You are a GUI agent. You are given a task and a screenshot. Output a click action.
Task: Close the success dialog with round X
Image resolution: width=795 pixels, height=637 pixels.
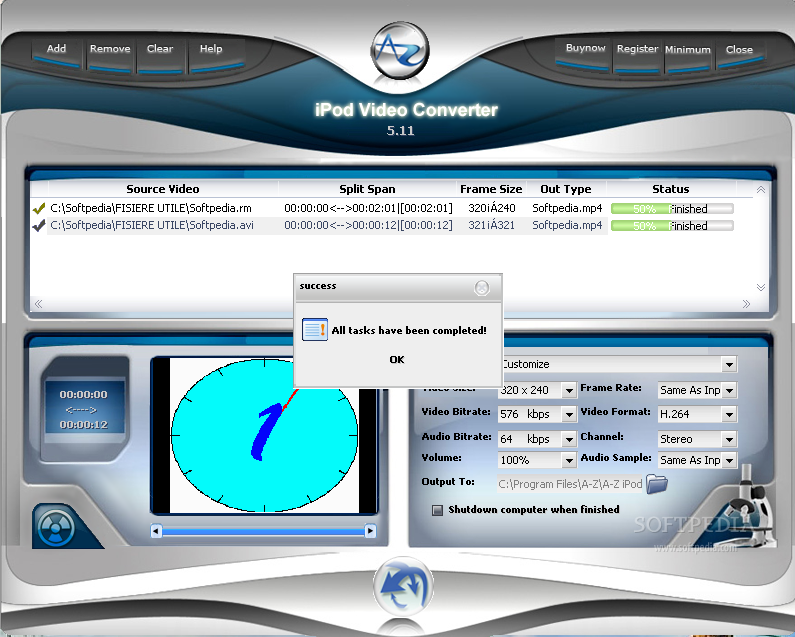point(482,288)
